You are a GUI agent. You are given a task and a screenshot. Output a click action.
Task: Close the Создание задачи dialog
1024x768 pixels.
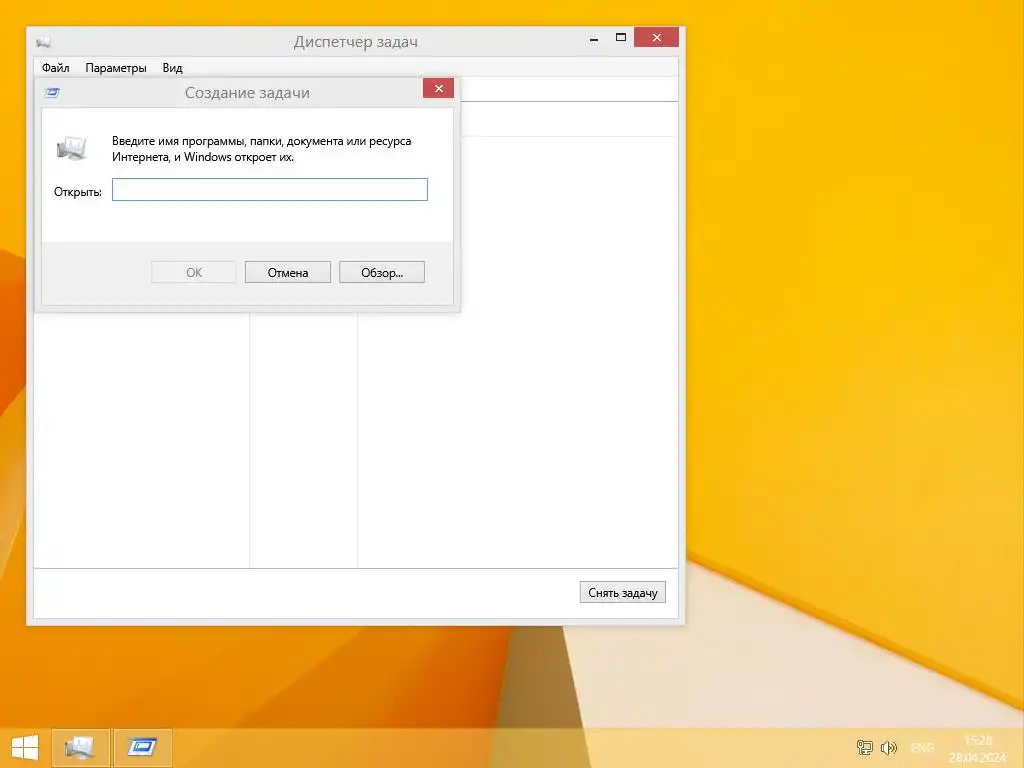438,88
